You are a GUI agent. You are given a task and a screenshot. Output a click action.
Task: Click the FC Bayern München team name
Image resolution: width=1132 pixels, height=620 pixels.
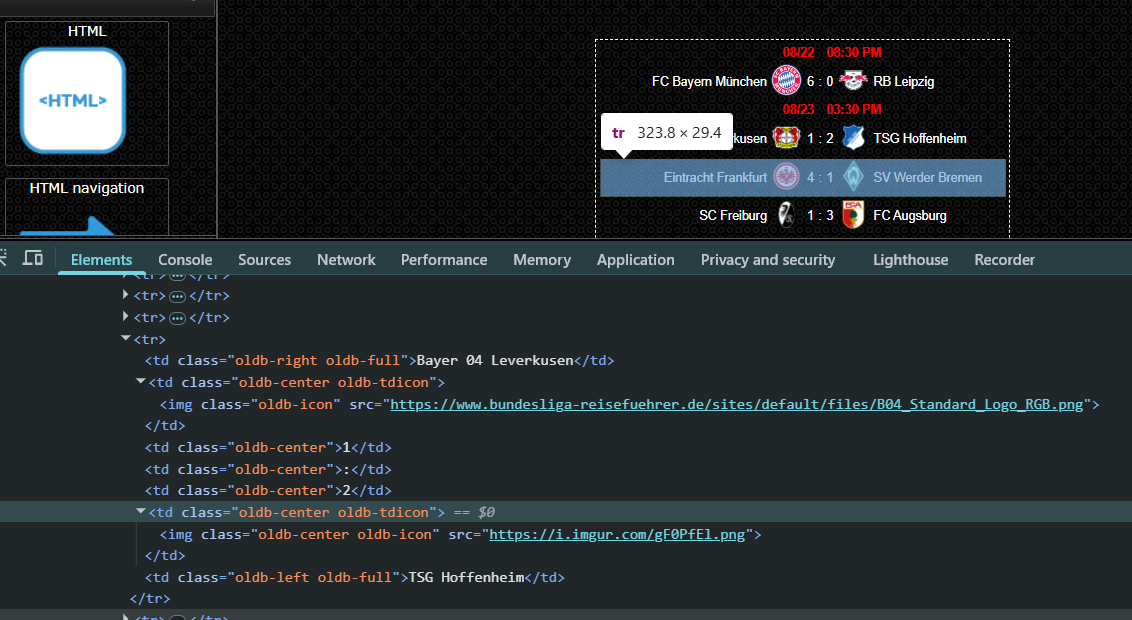click(709, 82)
